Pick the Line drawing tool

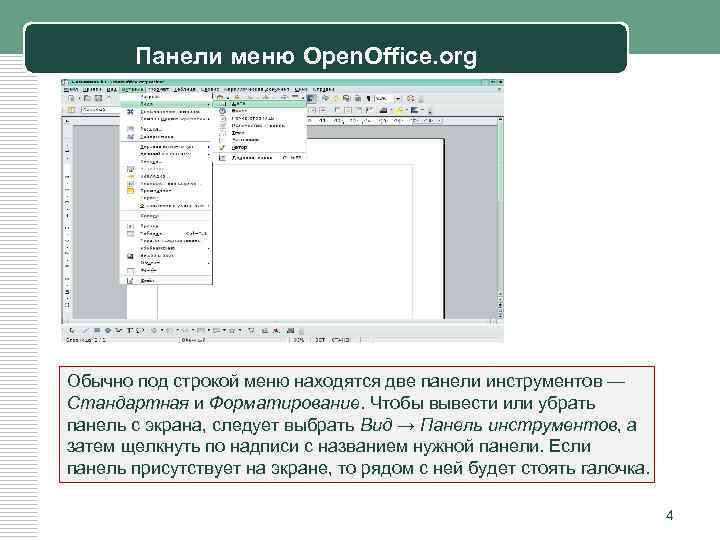[85, 330]
